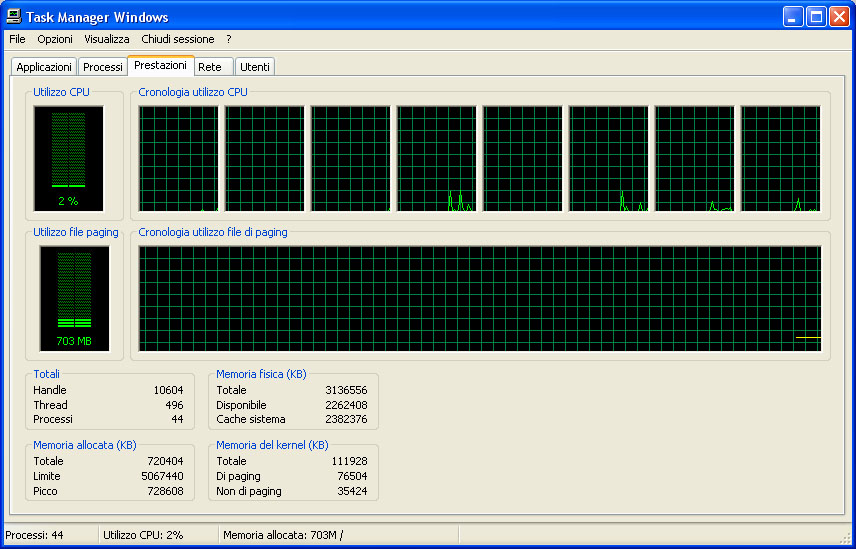This screenshot has width=856, height=549.
Task: Click the fifth CPU history graph
Action: (x=522, y=158)
